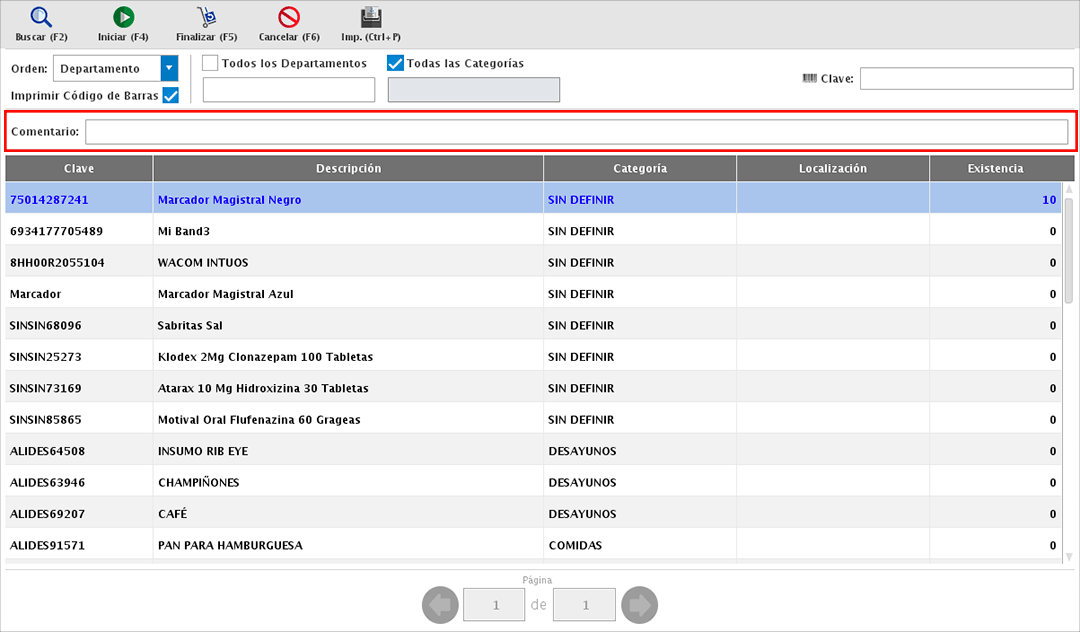Start inventory with Iniciar play icon

click(x=123, y=17)
